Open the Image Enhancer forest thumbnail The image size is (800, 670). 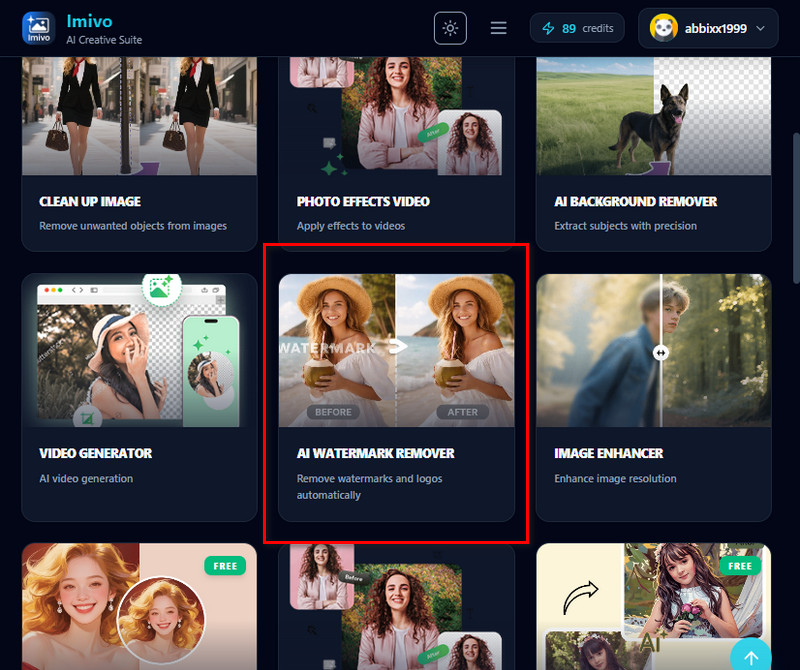654,350
